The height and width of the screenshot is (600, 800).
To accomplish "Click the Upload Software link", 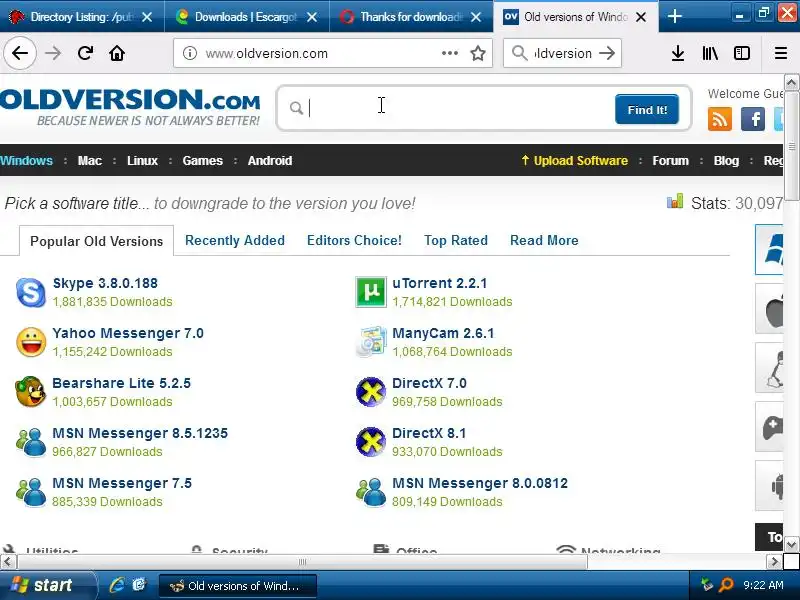I will (574, 161).
